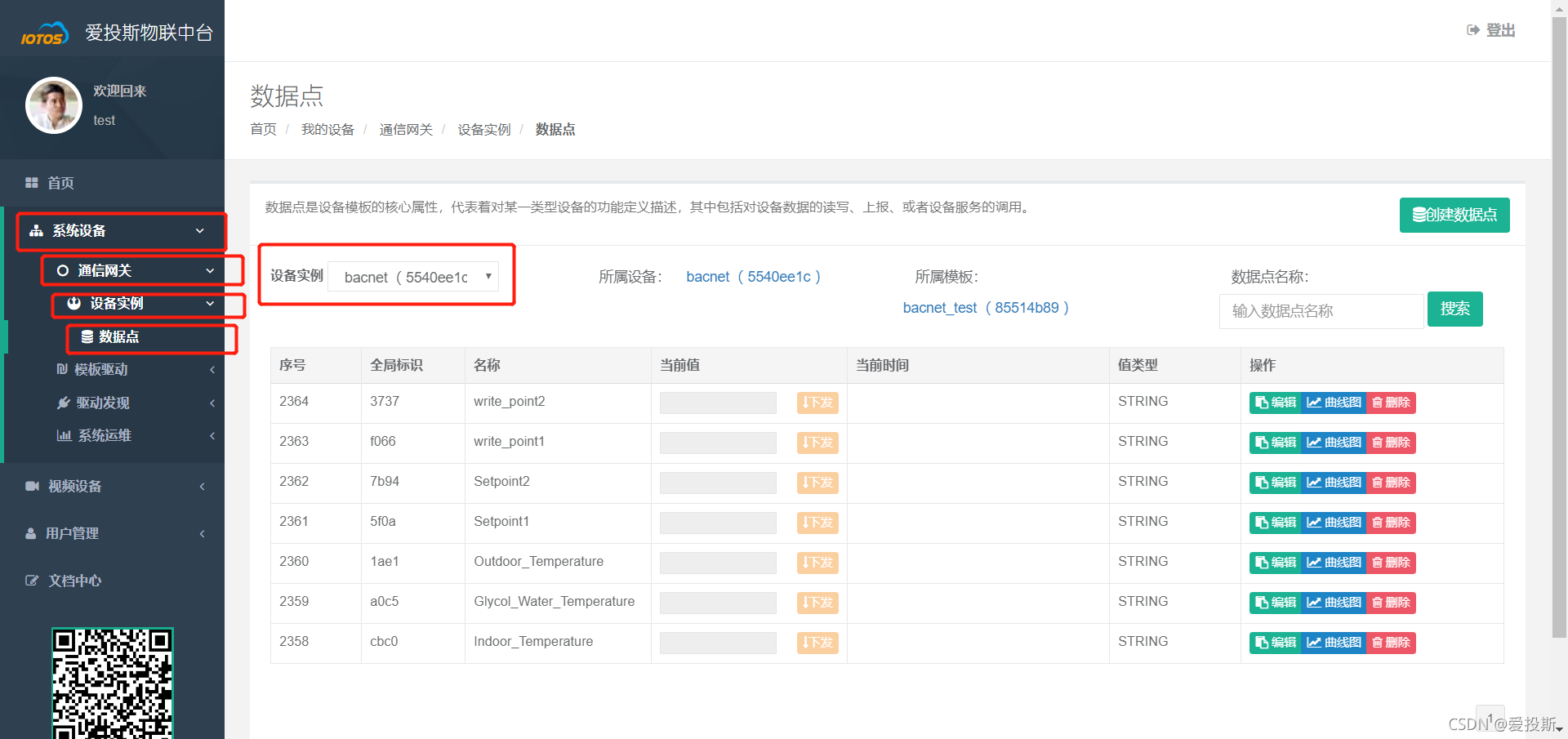The image size is (1568, 739).
Task: Click the user avatar photo
Action: [54, 105]
